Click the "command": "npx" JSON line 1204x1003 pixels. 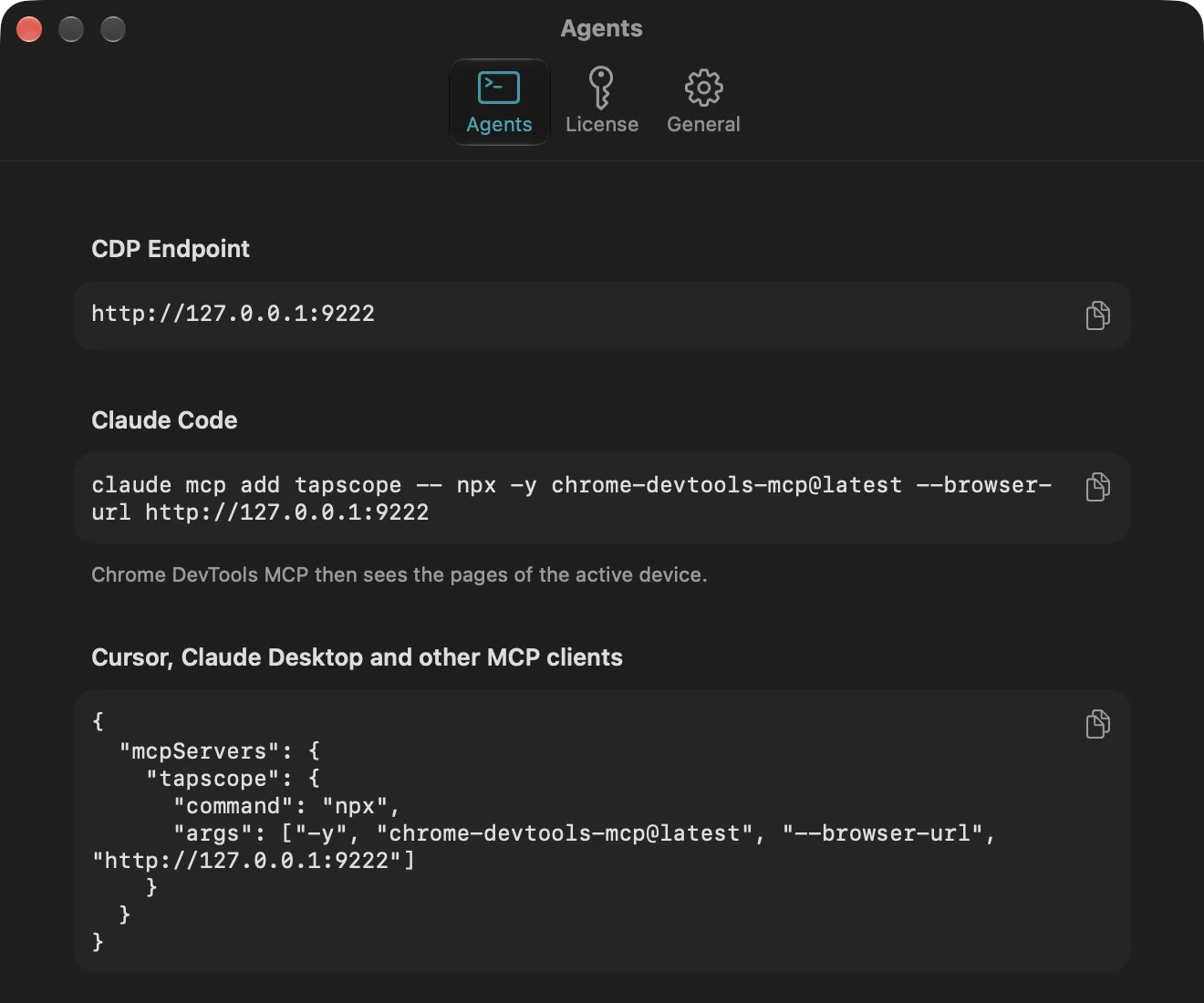coord(287,806)
